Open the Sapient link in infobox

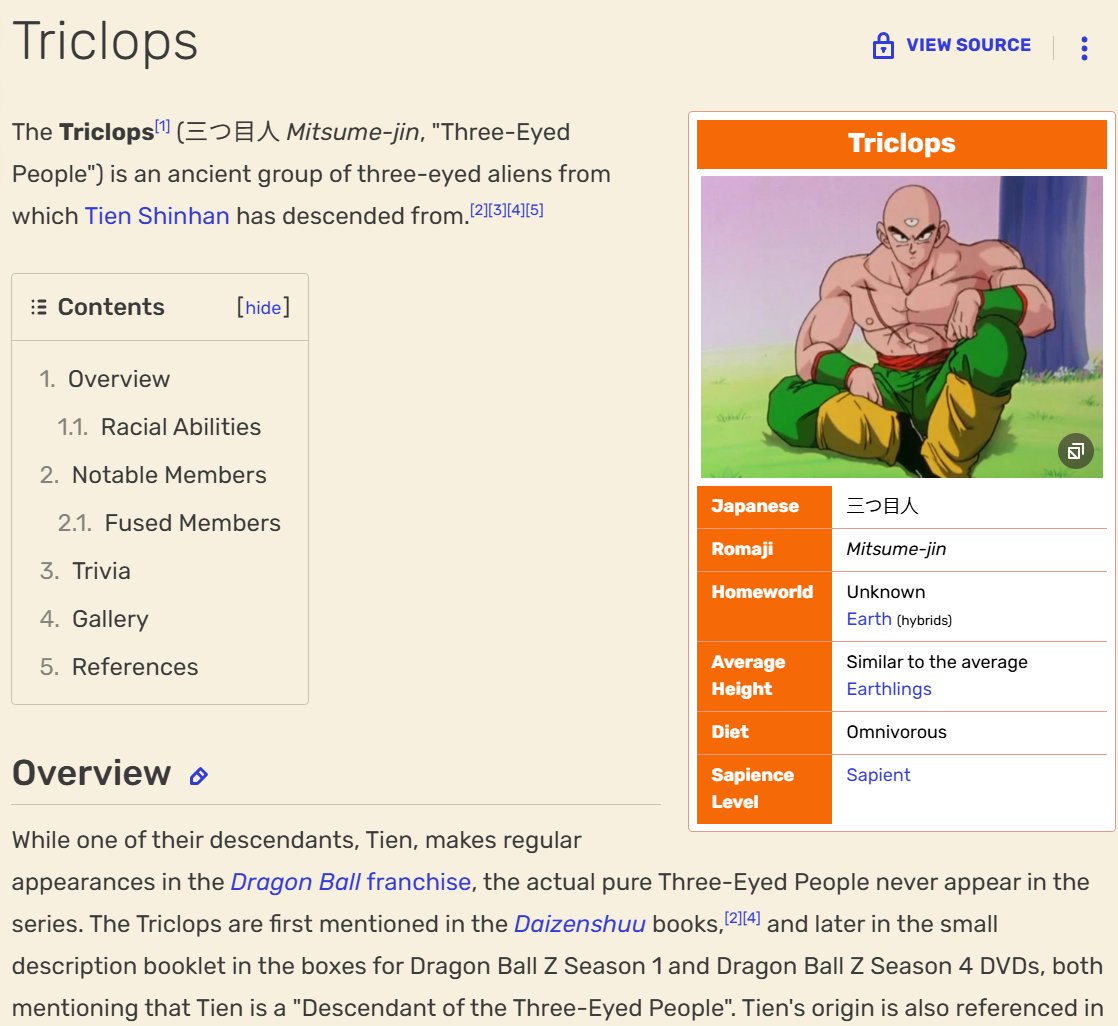(x=878, y=774)
